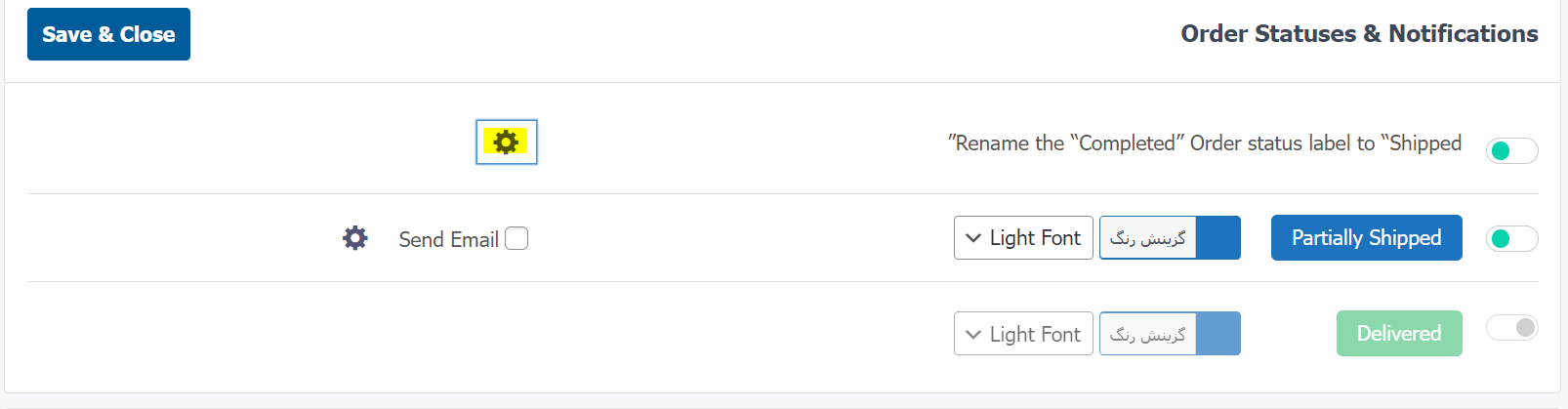Image resolution: width=1568 pixels, height=409 pixels.
Task: Toggle the Rename Completed to Shipped switch
Action: [x=1511, y=150]
